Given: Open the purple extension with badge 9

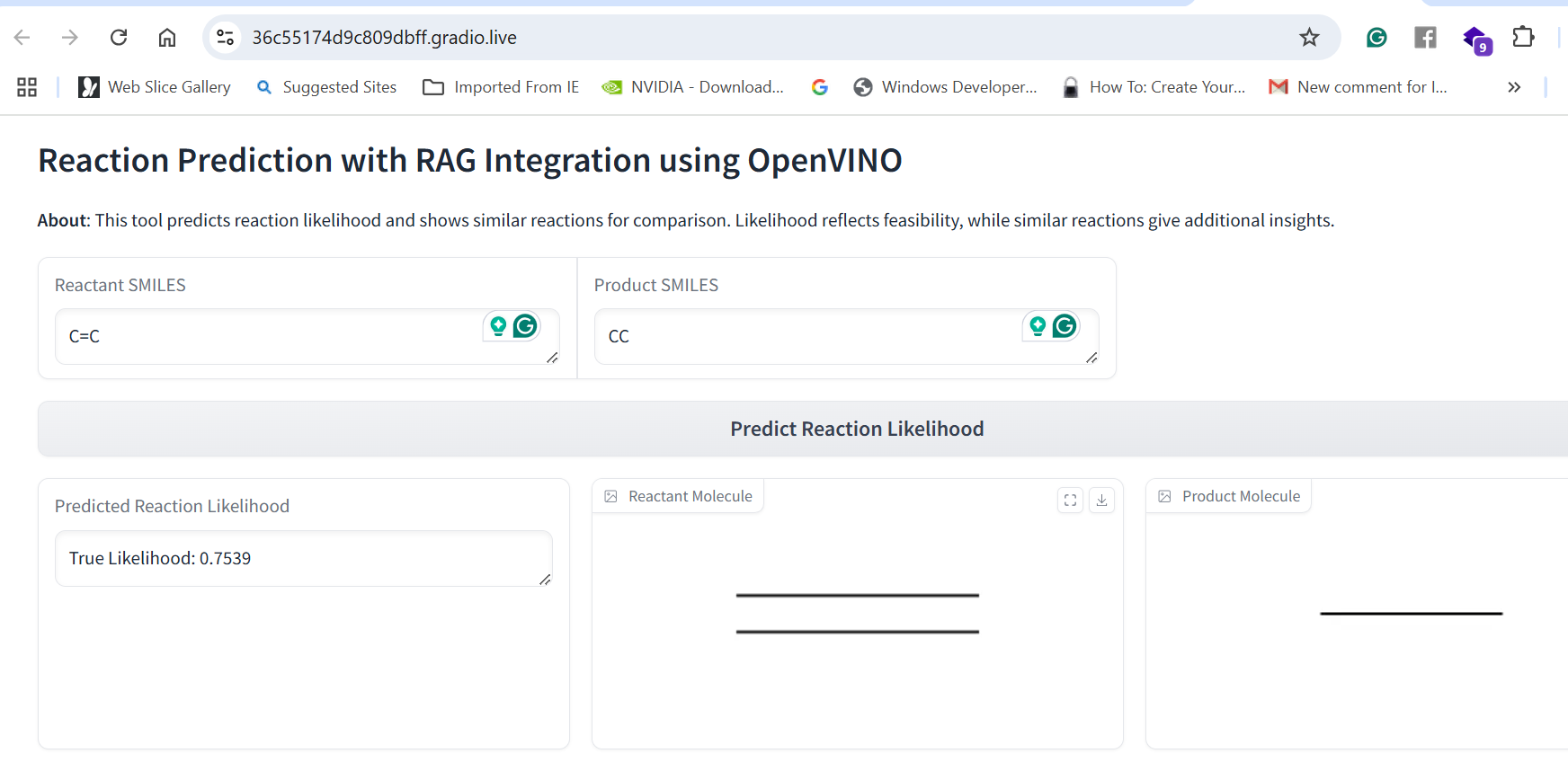Looking at the screenshot, I should point(1476,40).
